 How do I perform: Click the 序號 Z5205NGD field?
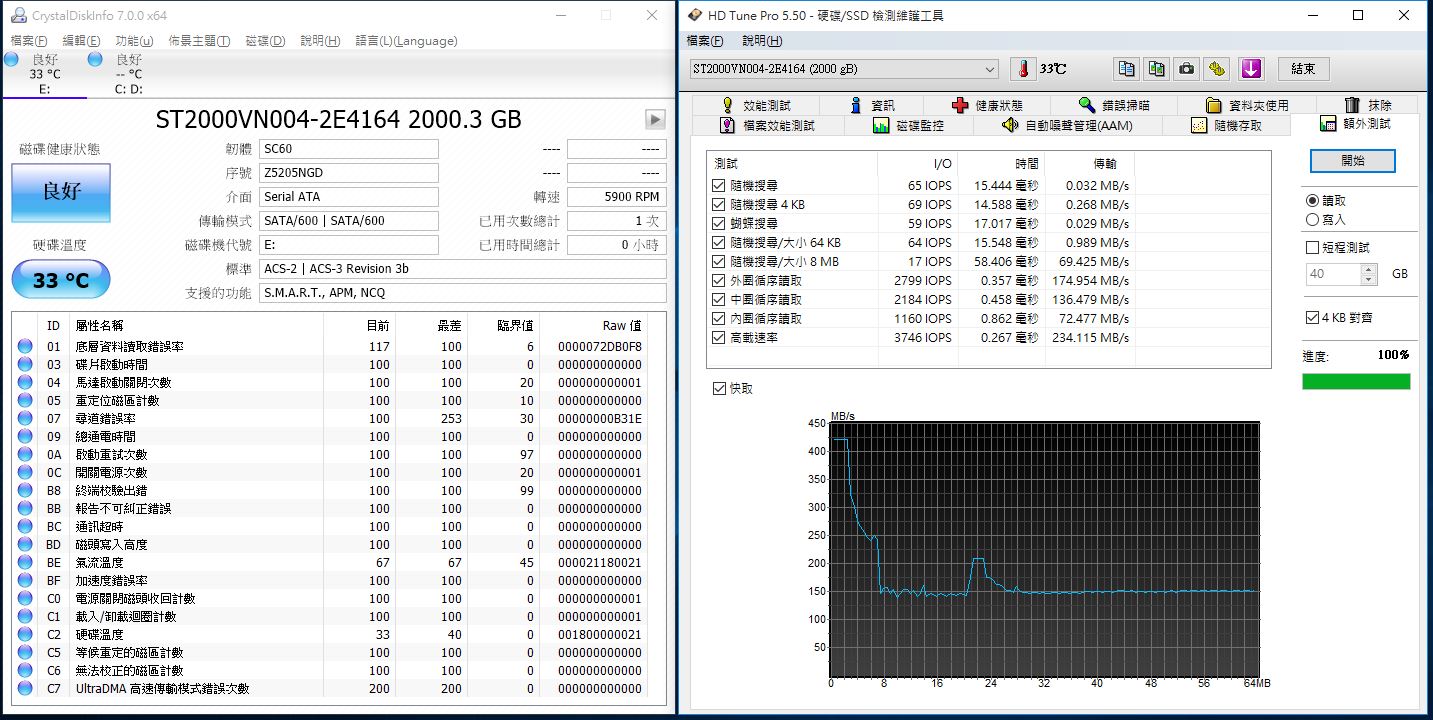(348, 173)
